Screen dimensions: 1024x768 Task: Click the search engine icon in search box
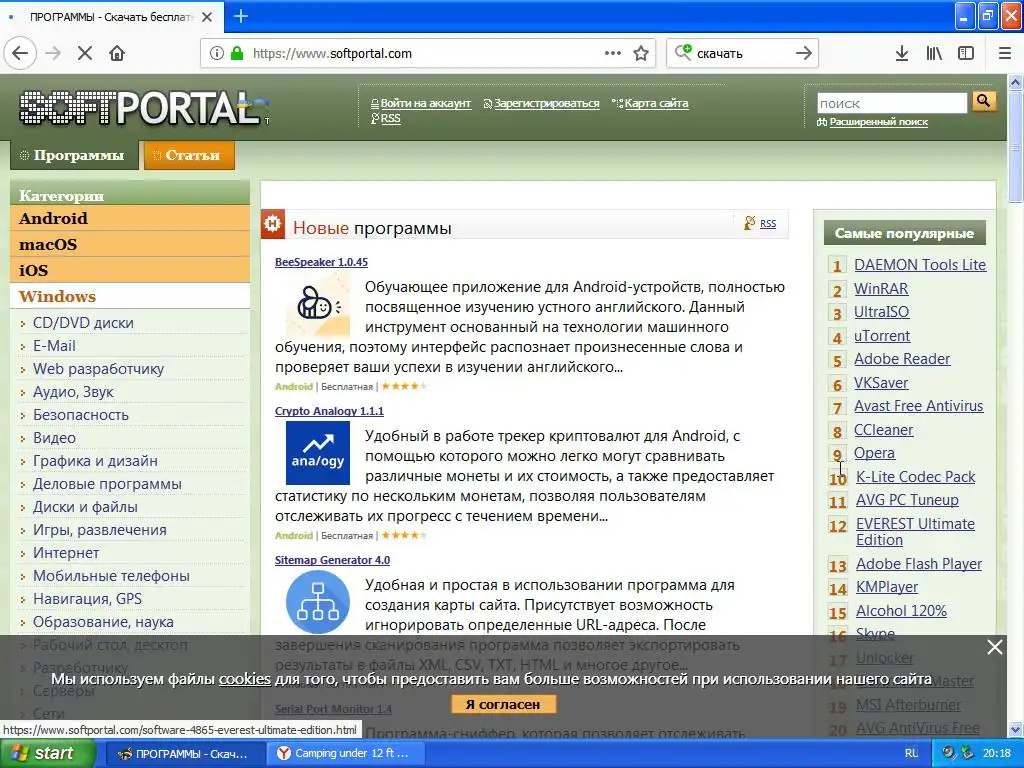click(x=683, y=52)
